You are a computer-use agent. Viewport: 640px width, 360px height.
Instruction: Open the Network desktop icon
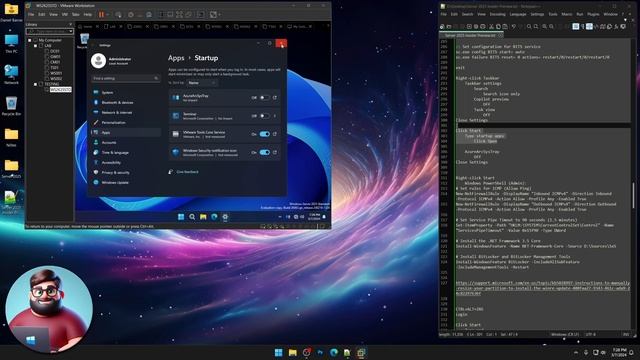(x=11, y=75)
